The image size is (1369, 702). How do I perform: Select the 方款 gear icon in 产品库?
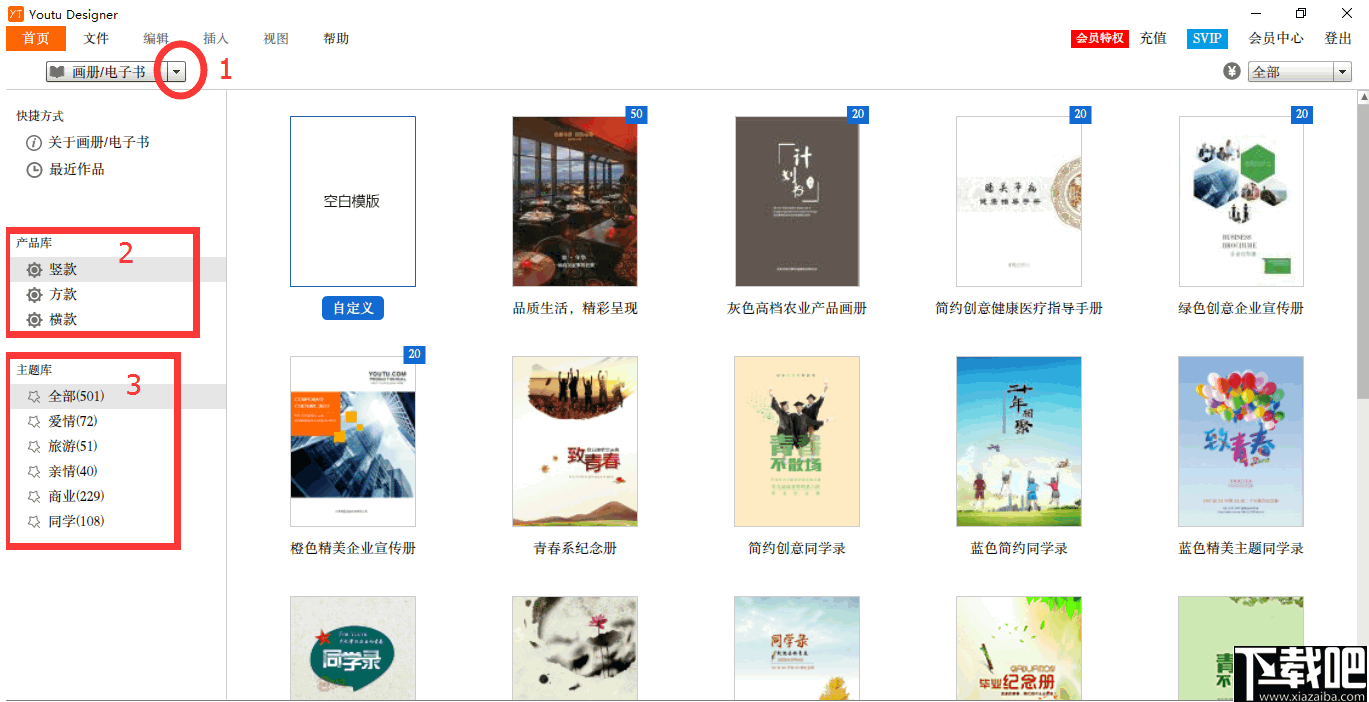[x=33, y=294]
